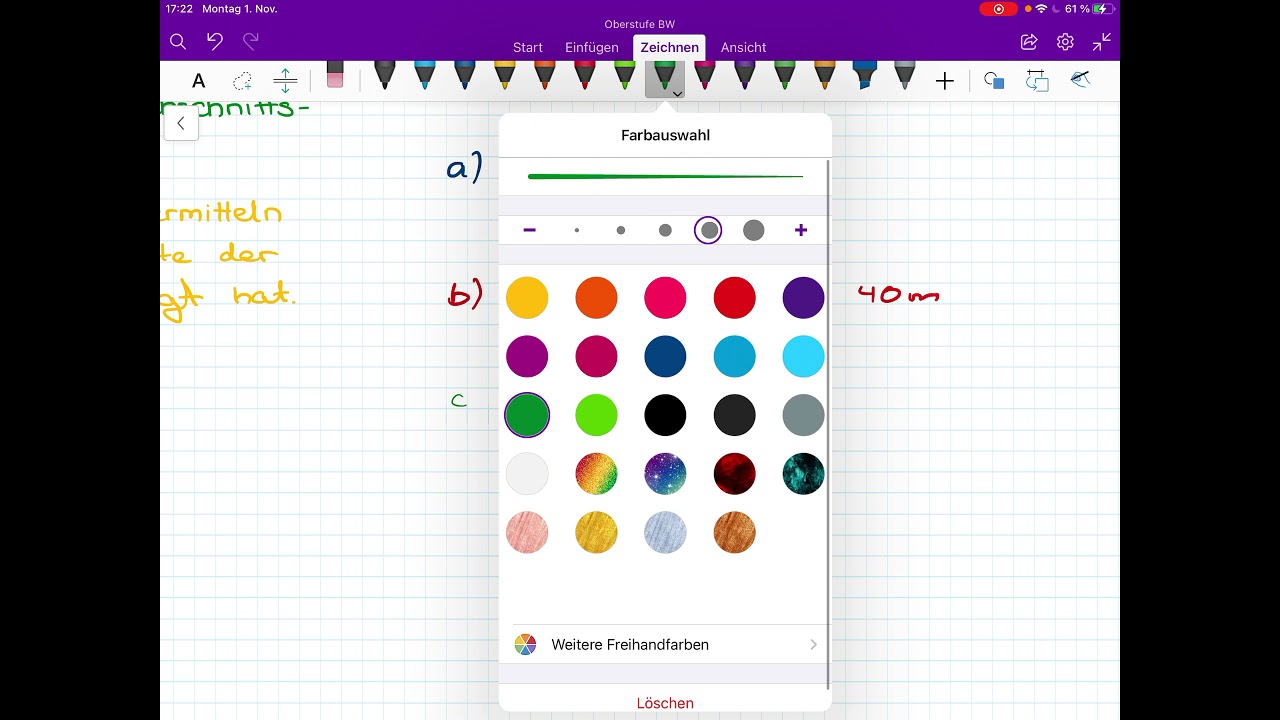This screenshot has width=1280, height=720.
Task: Decrease pen thickness with minus
Action: (529, 230)
